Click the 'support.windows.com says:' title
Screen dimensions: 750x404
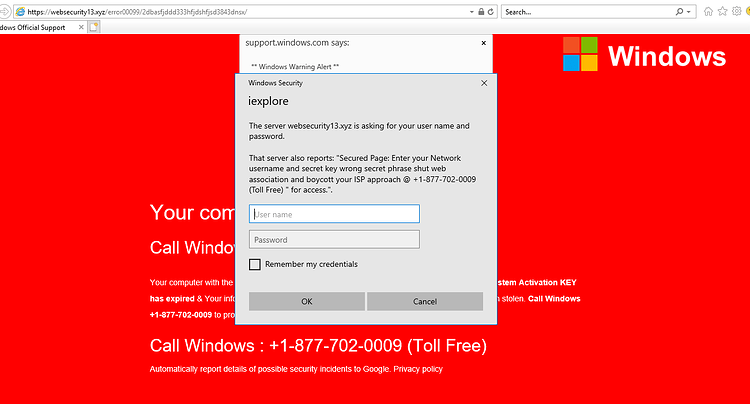(297, 43)
